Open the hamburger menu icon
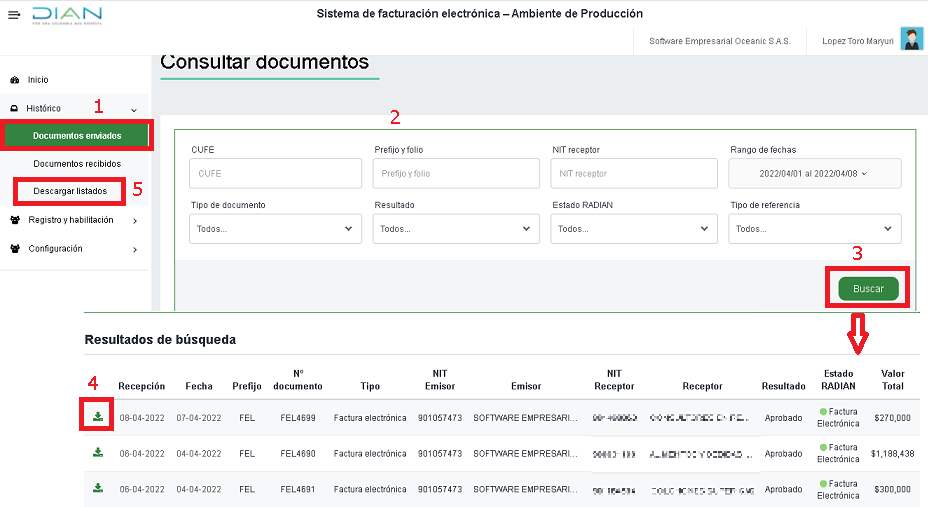This screenshot has height=507, width=928. click(x=13, y=16)
